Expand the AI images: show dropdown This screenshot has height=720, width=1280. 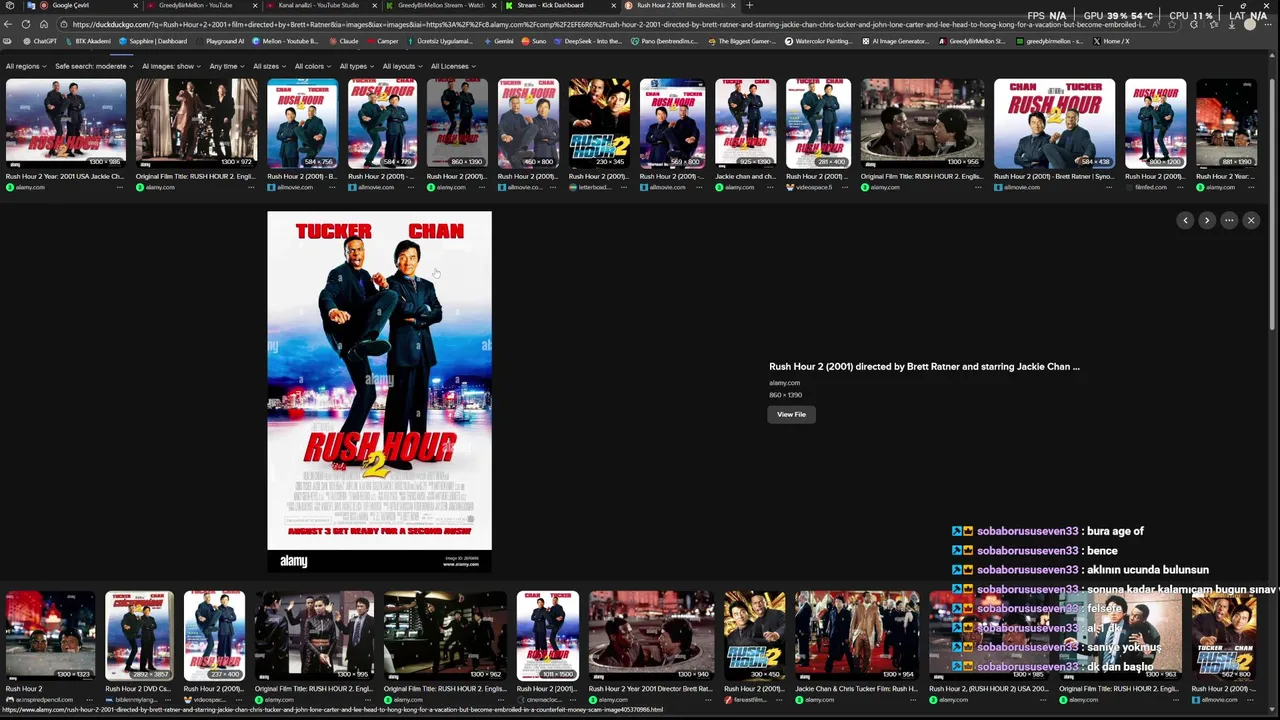(x=171, y=66)
